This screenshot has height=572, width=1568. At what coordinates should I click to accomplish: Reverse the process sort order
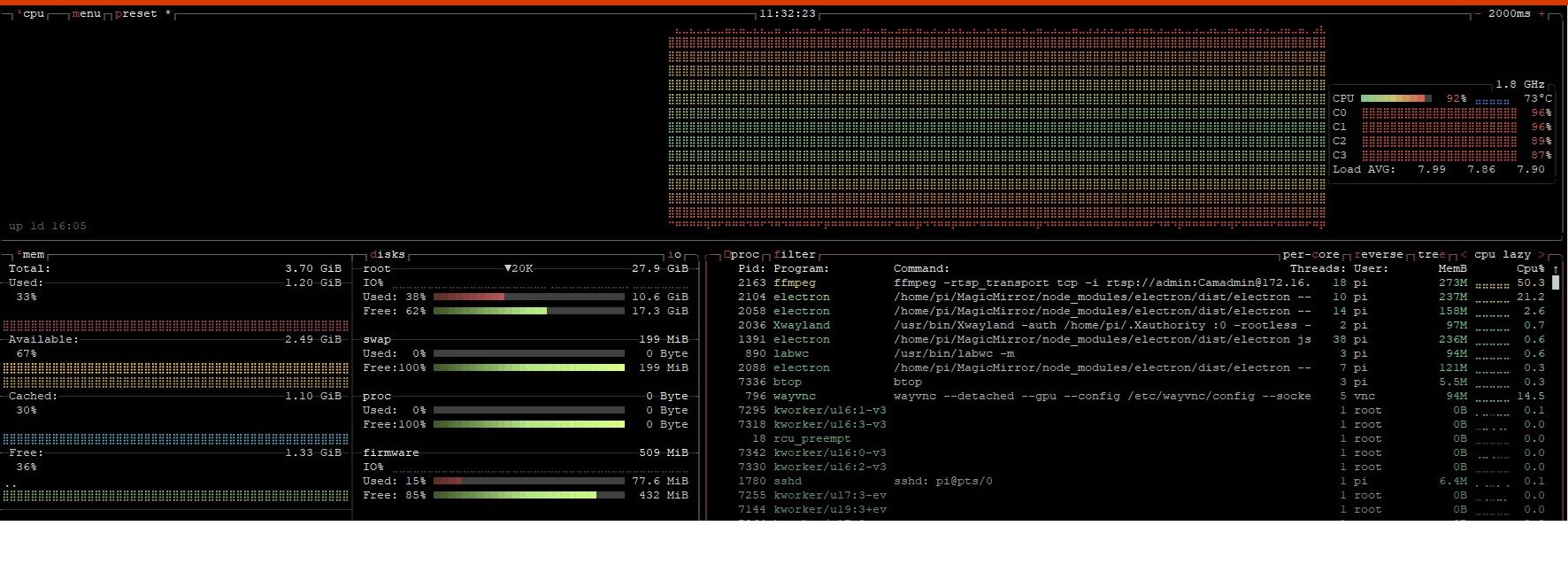point(1379,255)
